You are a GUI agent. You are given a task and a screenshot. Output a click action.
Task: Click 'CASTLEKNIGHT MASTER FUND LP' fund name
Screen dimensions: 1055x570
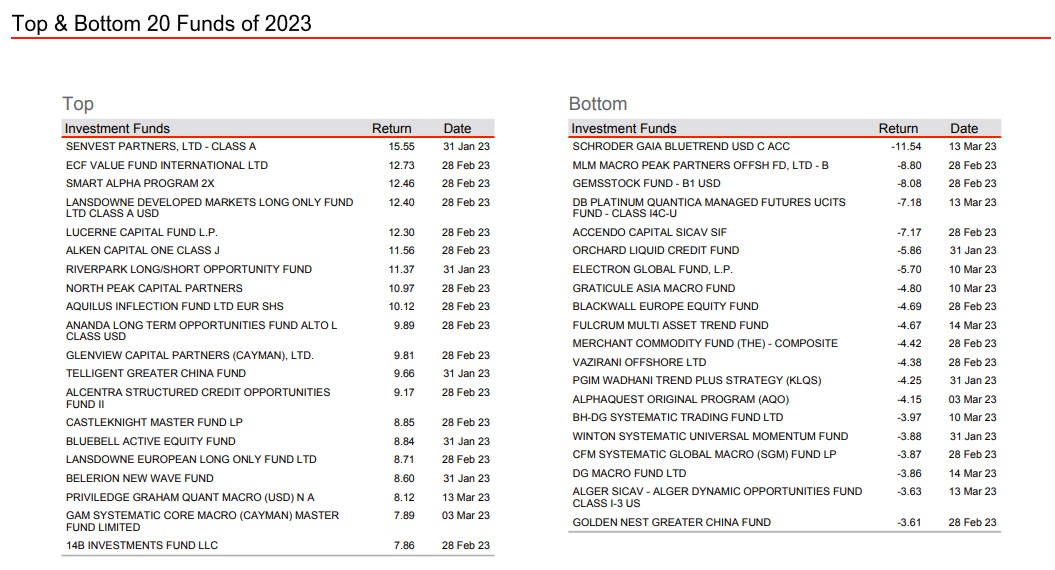[154, 423]
